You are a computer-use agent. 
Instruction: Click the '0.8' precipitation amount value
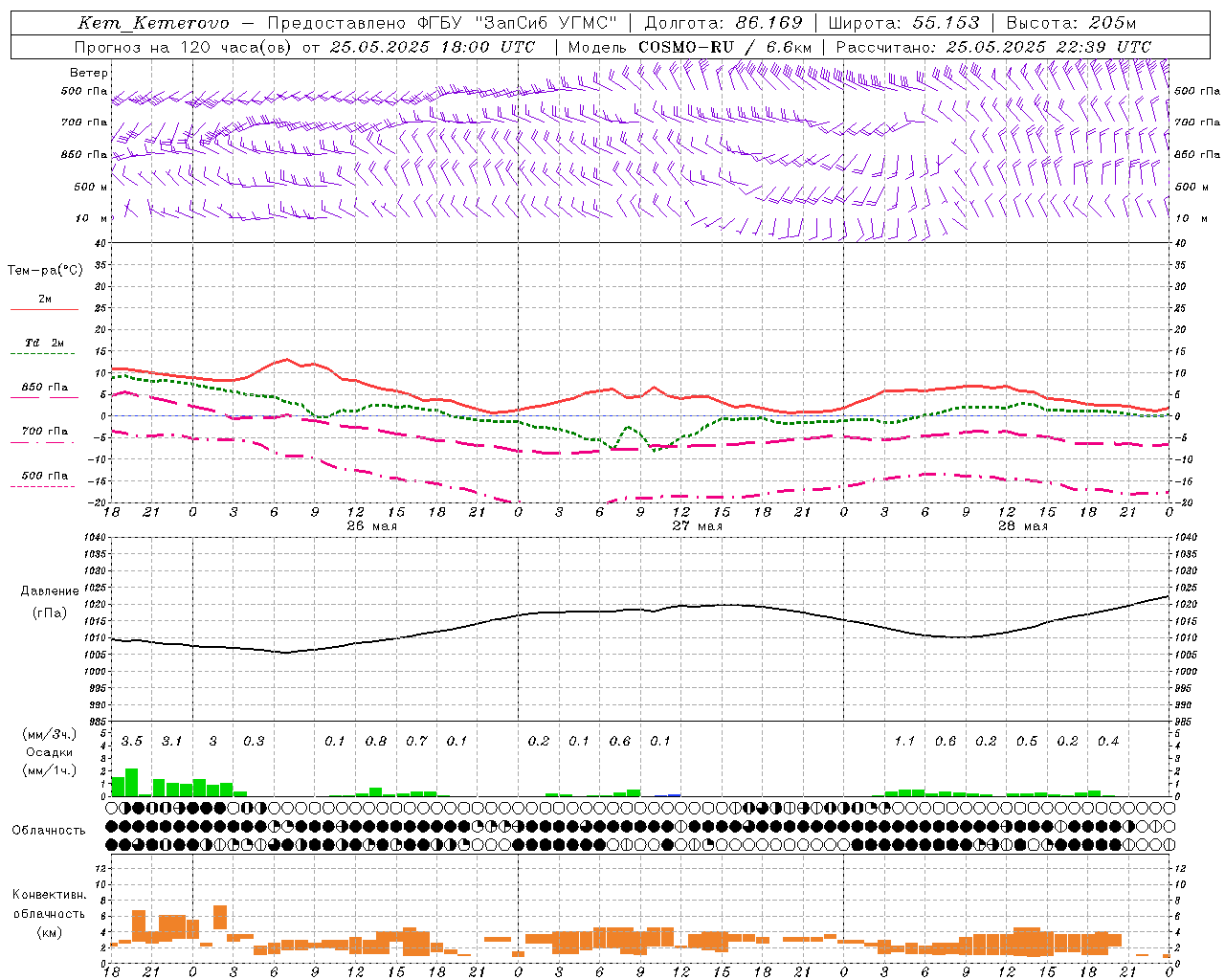click(x=376, y=742)
